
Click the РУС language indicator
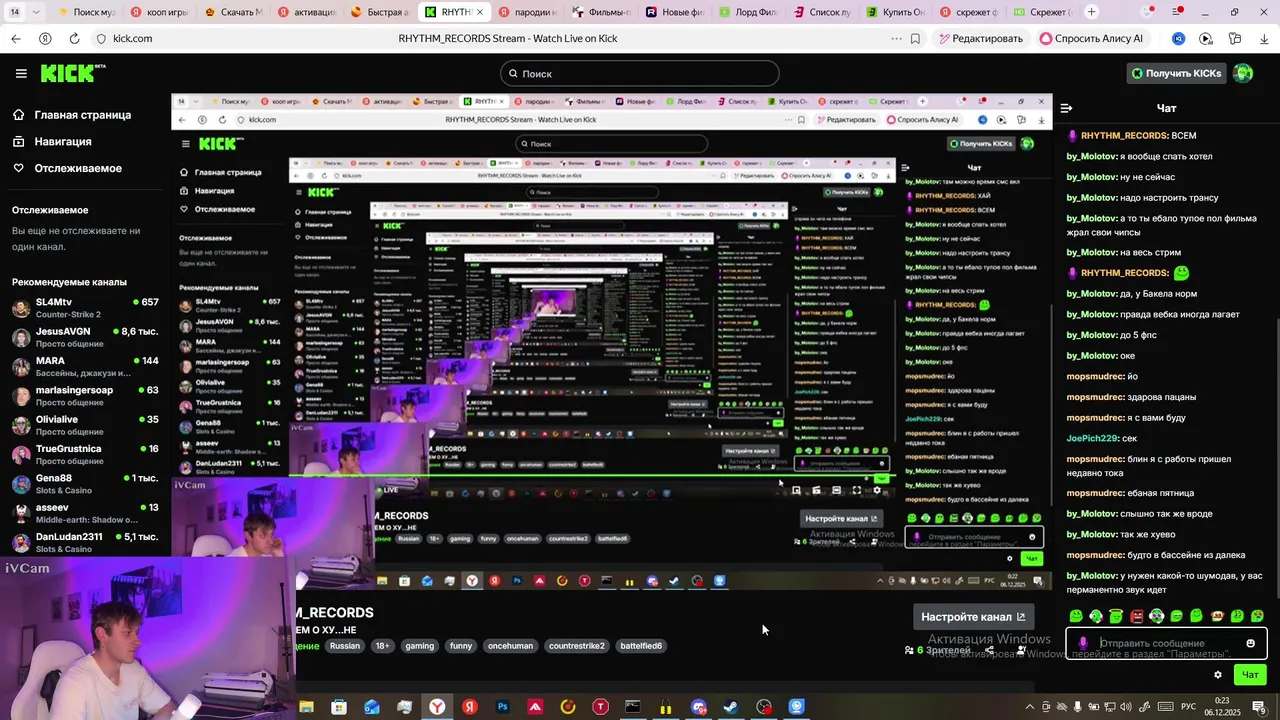click(1189, 707)
